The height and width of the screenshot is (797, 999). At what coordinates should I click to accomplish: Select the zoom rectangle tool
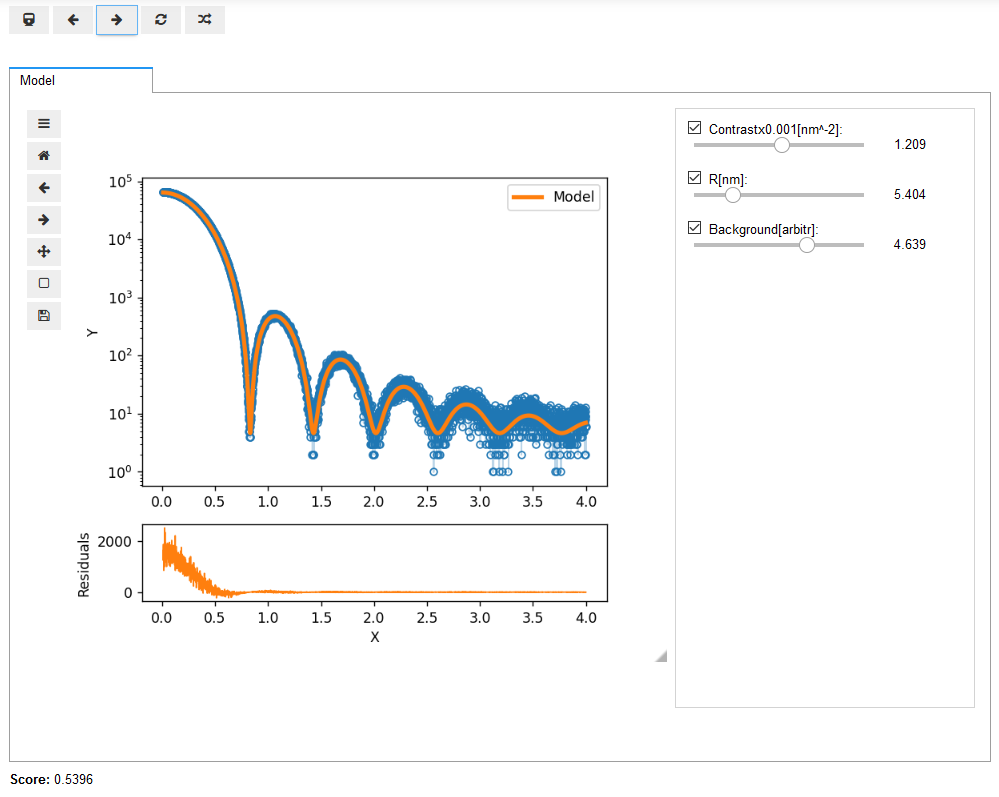[x=44, y=284]
